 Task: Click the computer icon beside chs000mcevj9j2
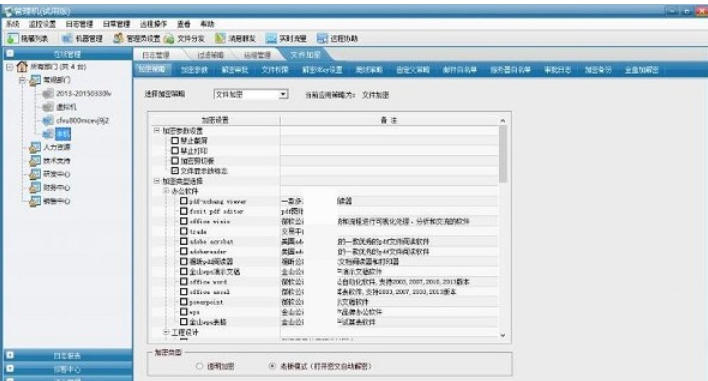[48, 121]
